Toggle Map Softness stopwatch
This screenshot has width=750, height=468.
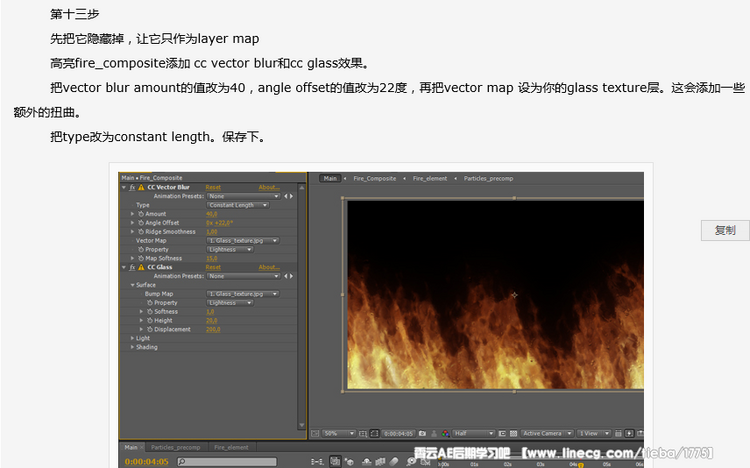coord(141,258)
